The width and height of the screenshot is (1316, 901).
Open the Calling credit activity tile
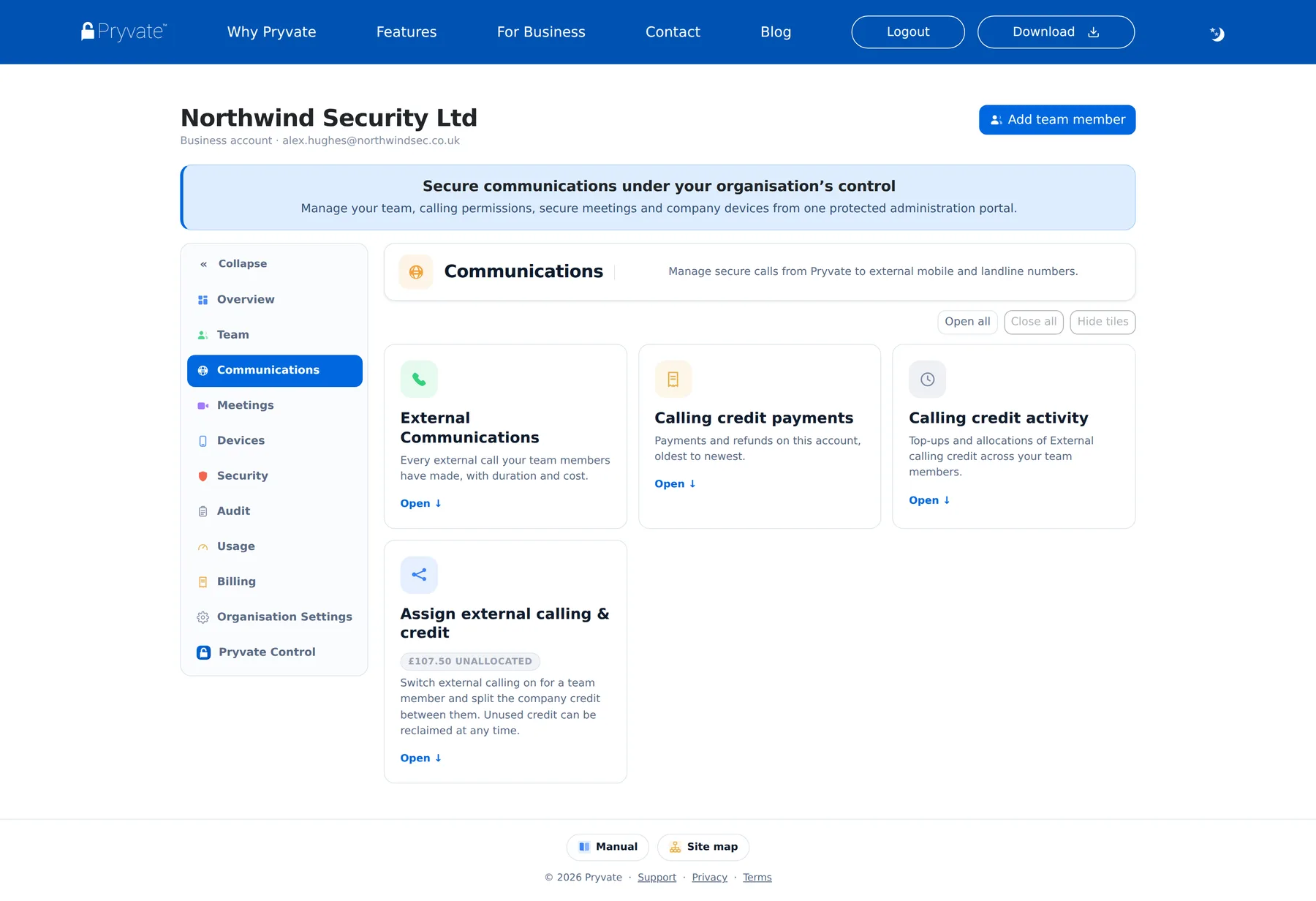tap(930, 500)
